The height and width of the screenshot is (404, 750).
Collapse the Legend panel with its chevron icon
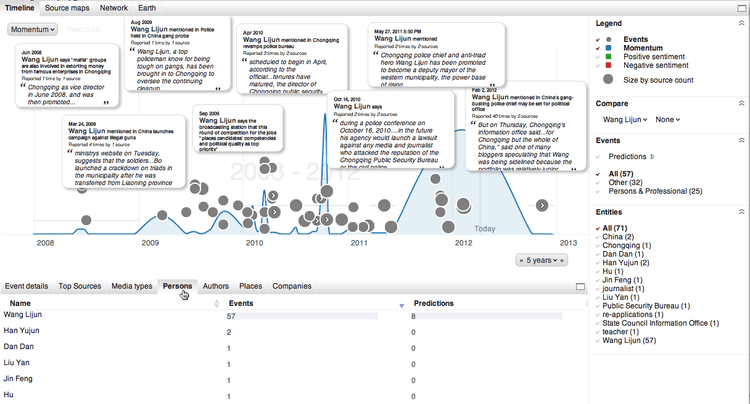741,22
